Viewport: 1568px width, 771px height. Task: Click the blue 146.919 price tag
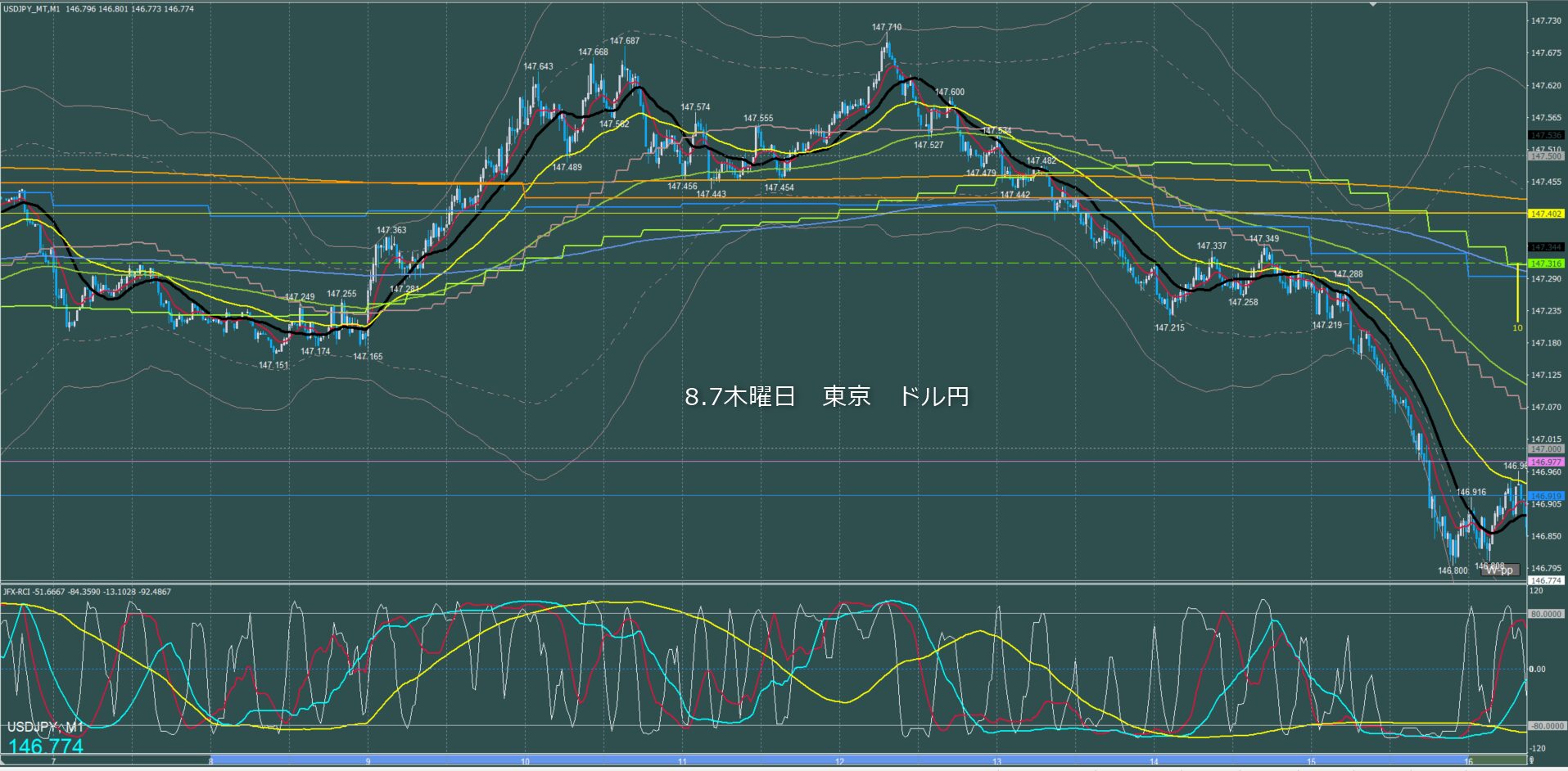pos(1546,496)
